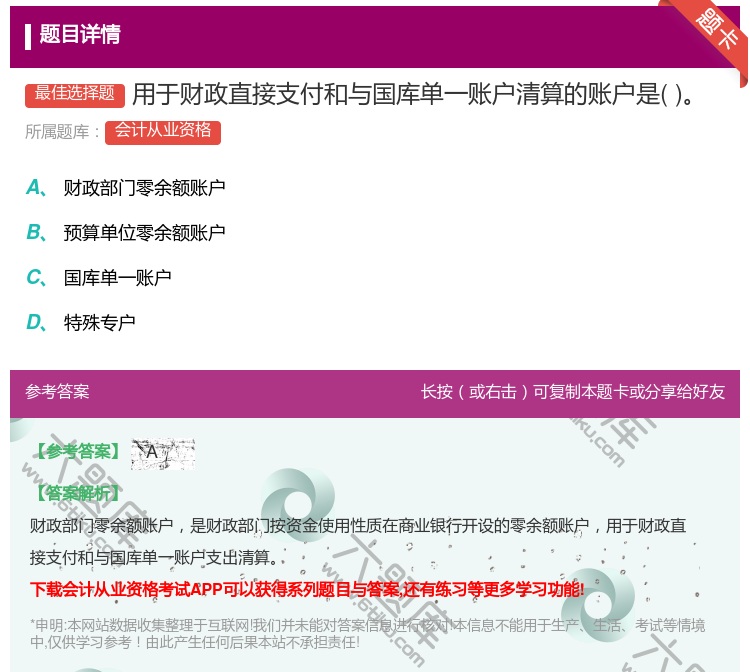This screenshot has height=672, width=750.
Task: Click the letter D option marker
Action: pos(36,323)
